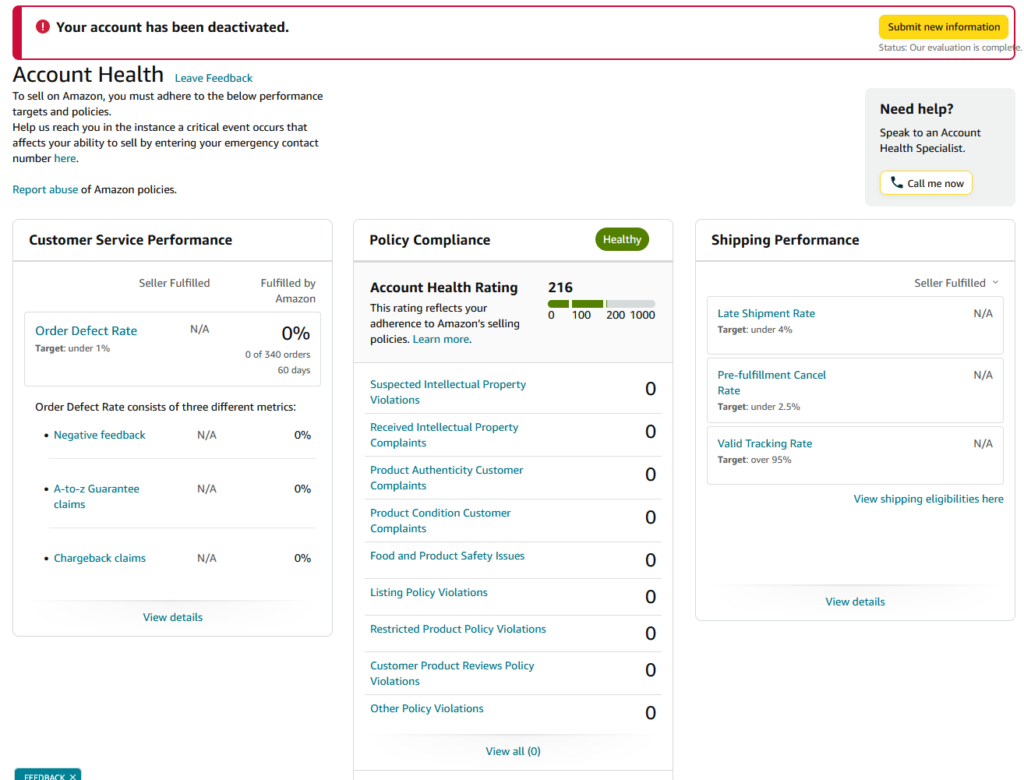
Task: Open the Leave Feedback link
Action: coord(214,78)
